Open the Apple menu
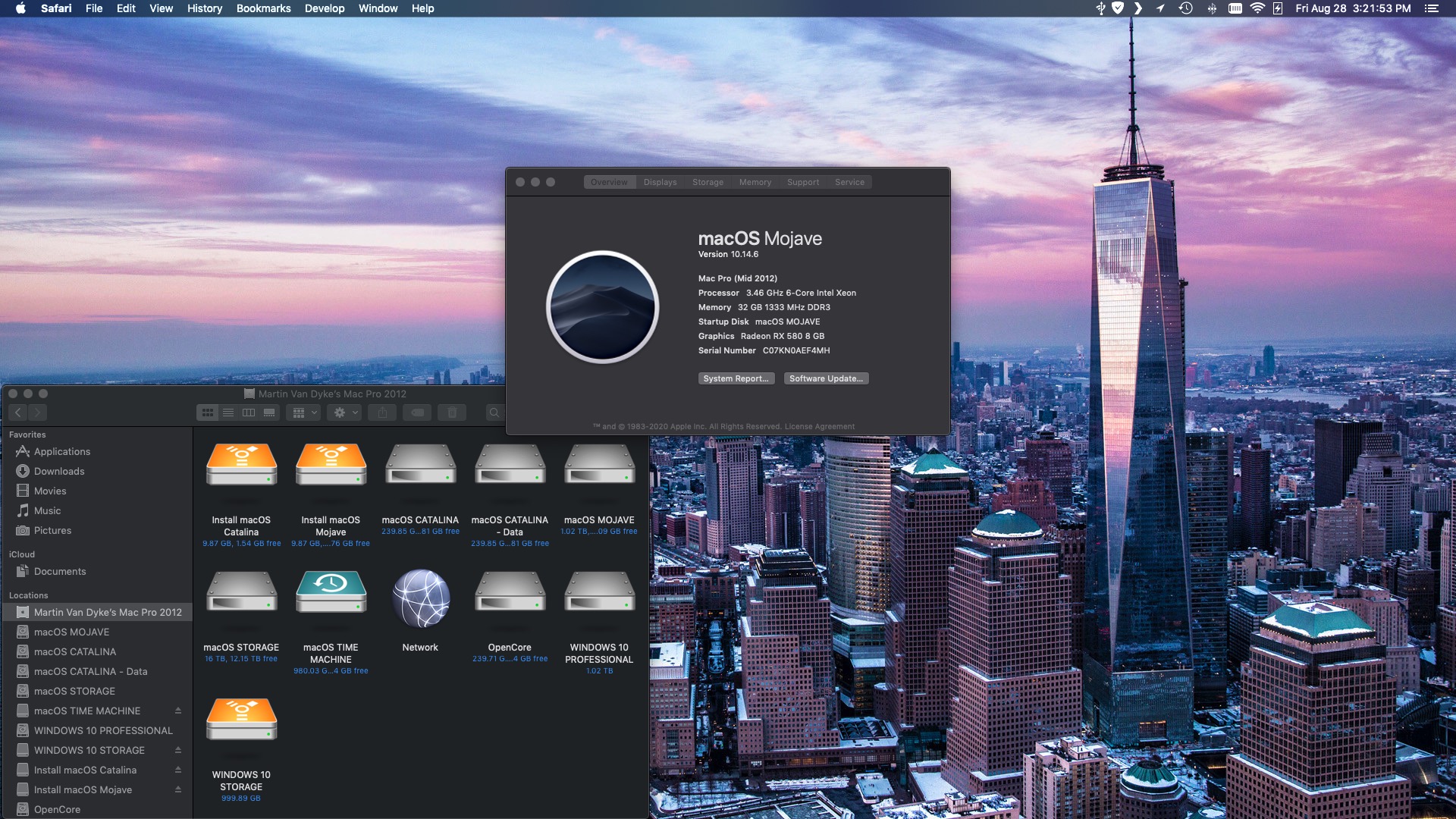This screenshot has height=819, width=1456. point(20,8)
